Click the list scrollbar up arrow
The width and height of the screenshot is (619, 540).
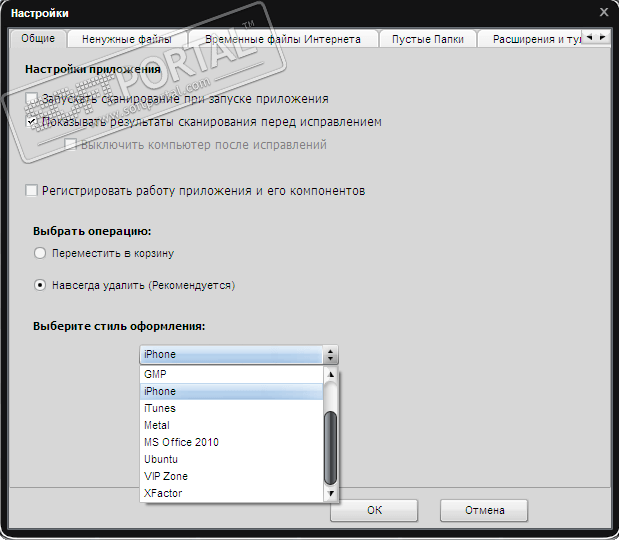pyautogui.click(x=331, y=374)
